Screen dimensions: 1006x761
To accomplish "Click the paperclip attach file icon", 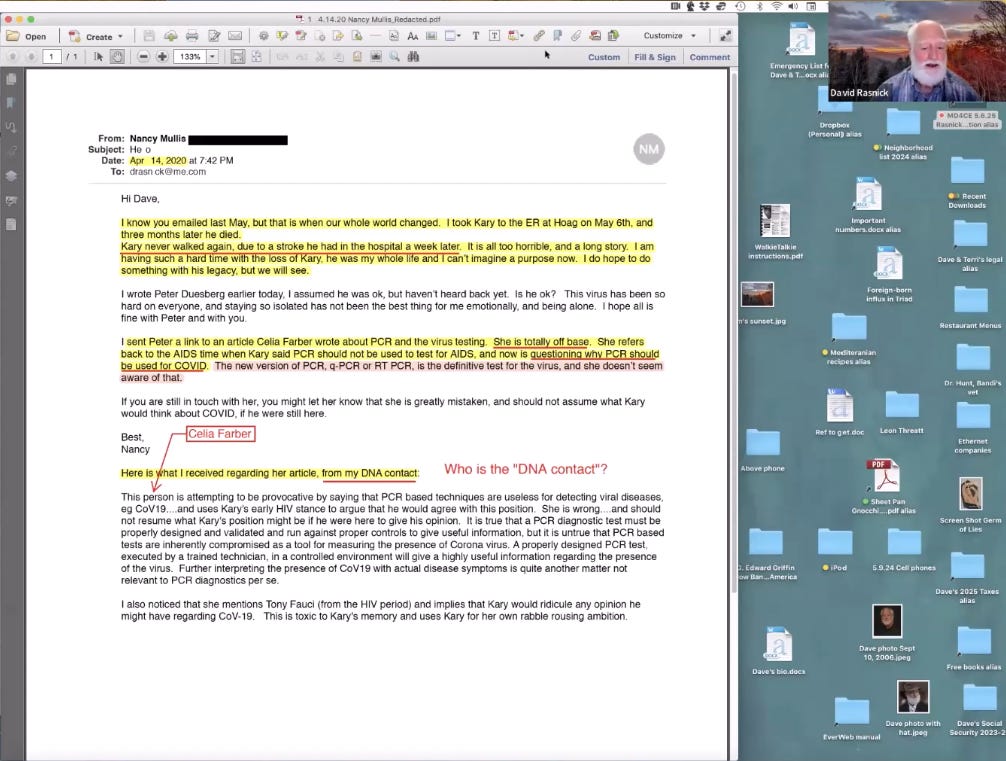I will point(576,36).
